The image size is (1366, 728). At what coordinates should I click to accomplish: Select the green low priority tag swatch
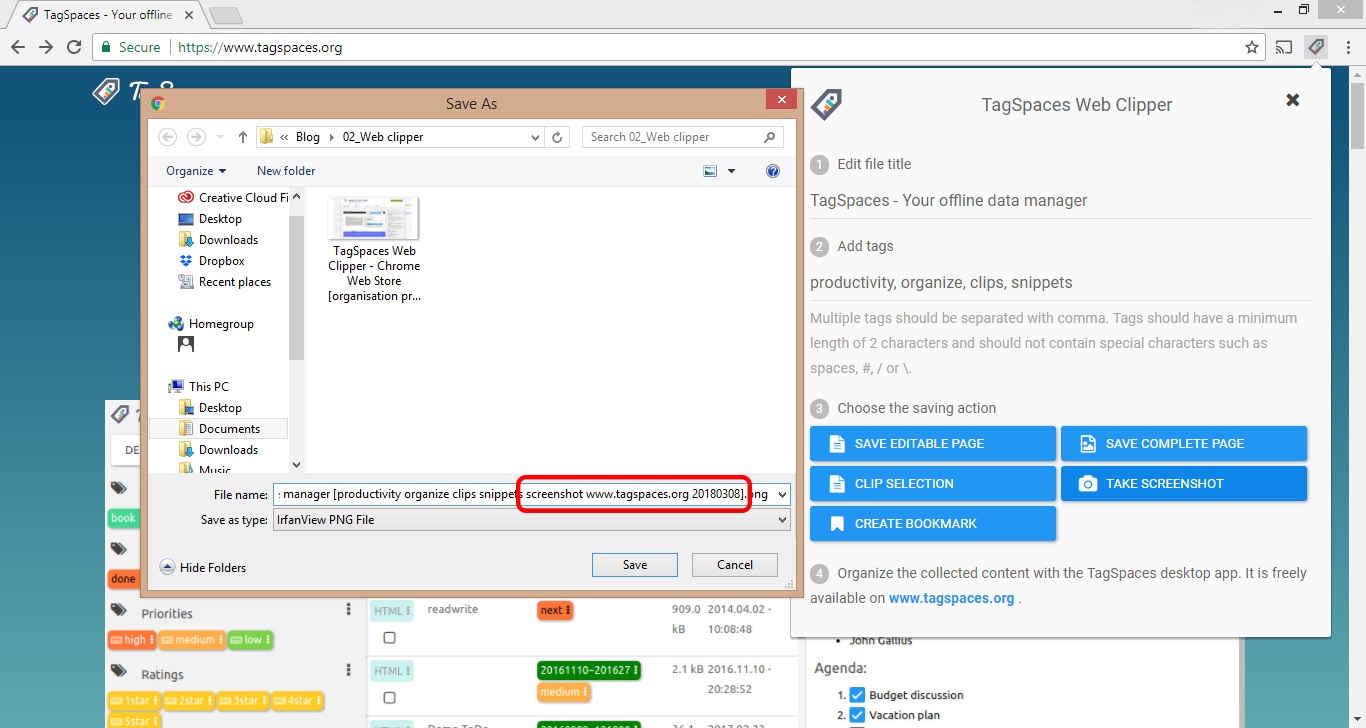click(250, 639)
